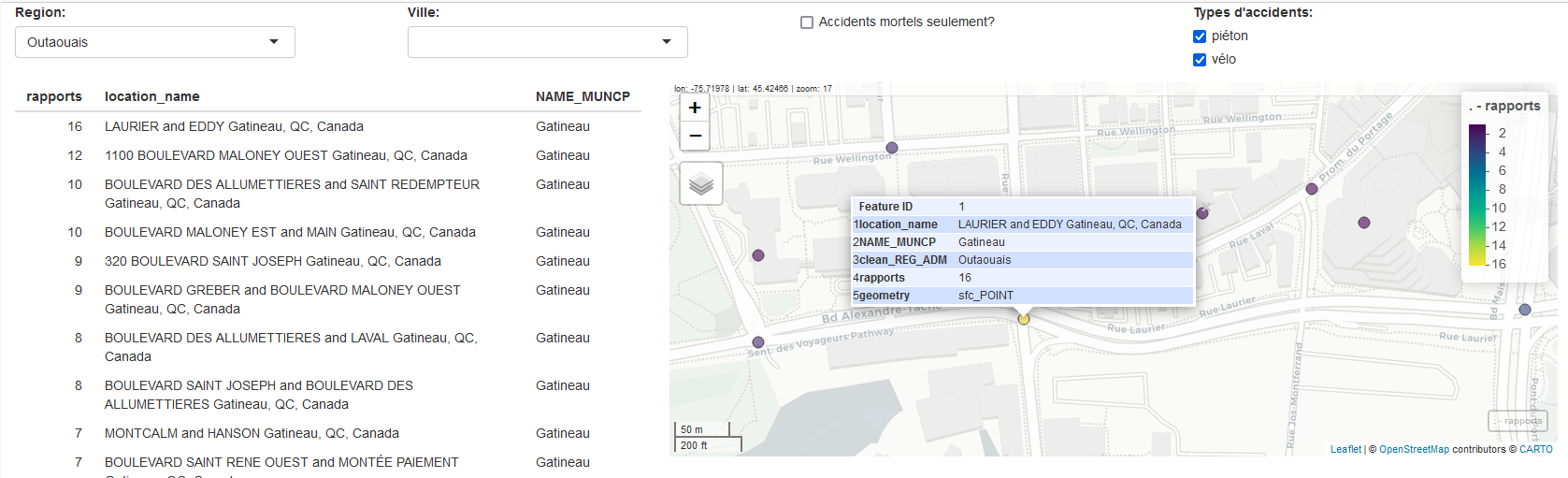Click the yellow Laurier and Eddy accident marker
Image resolution: width=1568 pixels, height=478 pixels.
point(1024,319)
